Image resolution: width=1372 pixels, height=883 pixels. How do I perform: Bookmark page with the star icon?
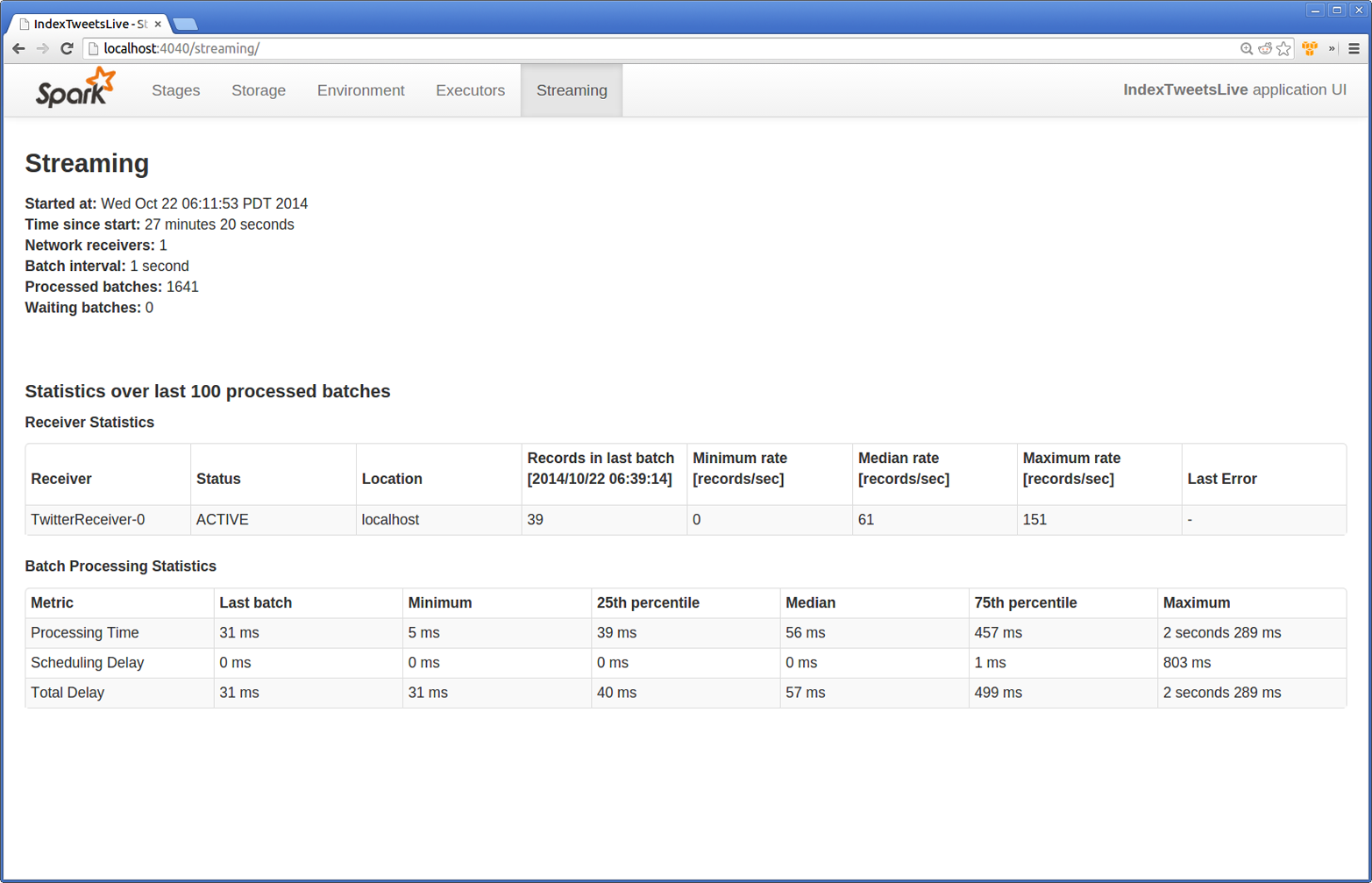coord(1283,48)
